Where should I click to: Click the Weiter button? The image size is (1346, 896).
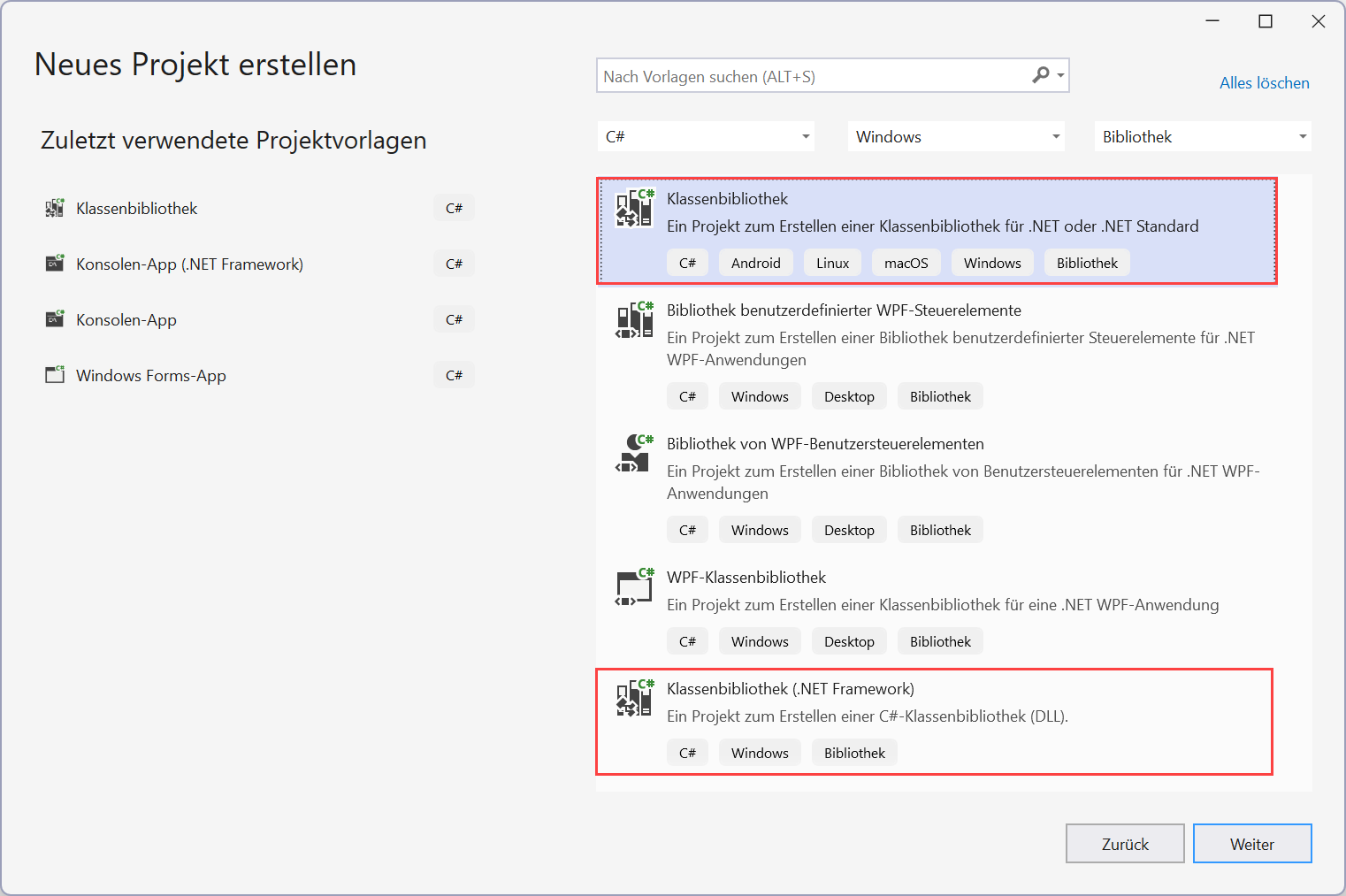point(1252,843)
